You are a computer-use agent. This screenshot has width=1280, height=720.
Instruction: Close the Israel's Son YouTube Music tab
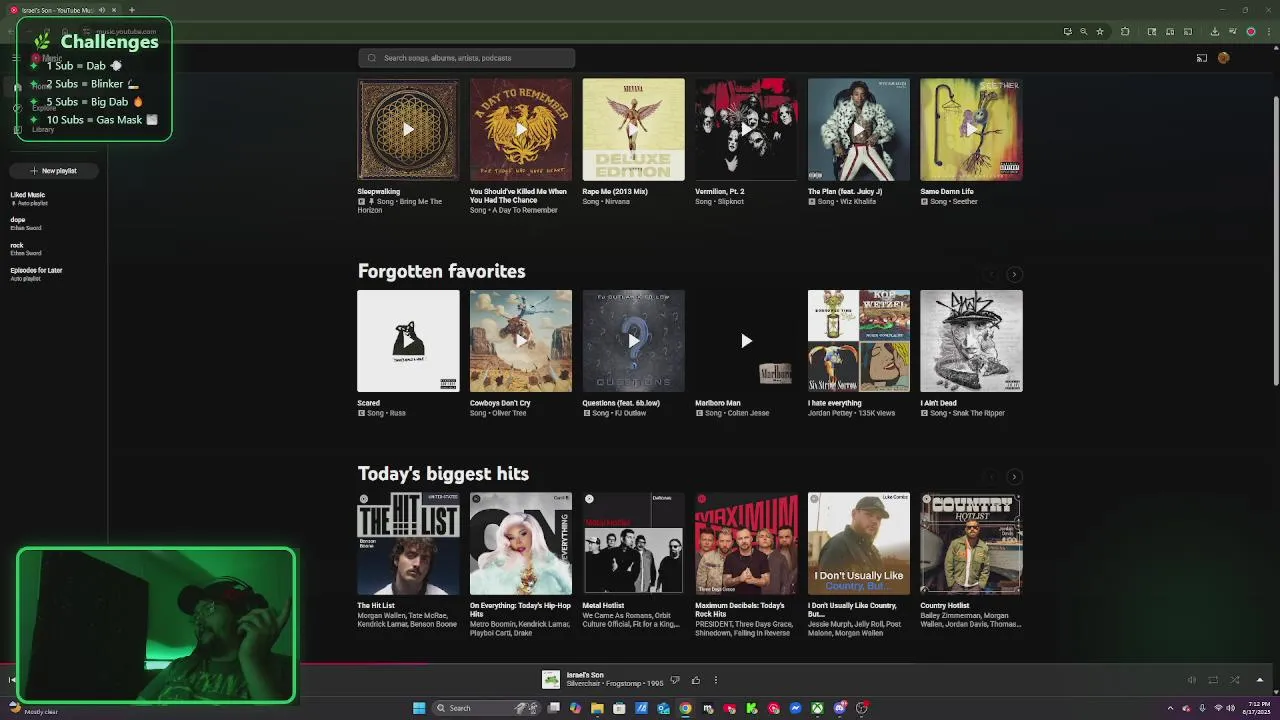[x=116, y=10]
